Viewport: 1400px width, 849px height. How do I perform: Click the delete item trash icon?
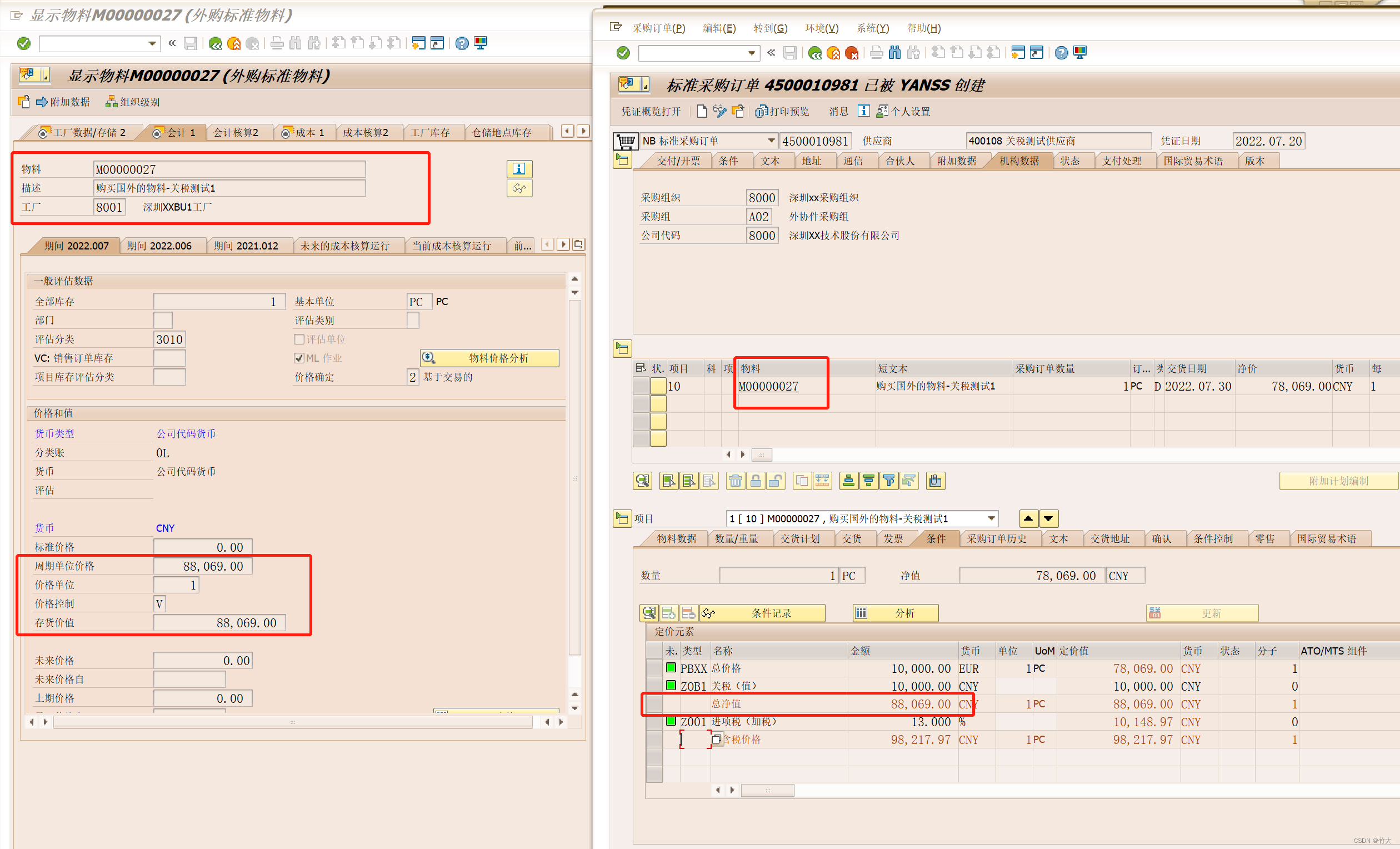734,481
